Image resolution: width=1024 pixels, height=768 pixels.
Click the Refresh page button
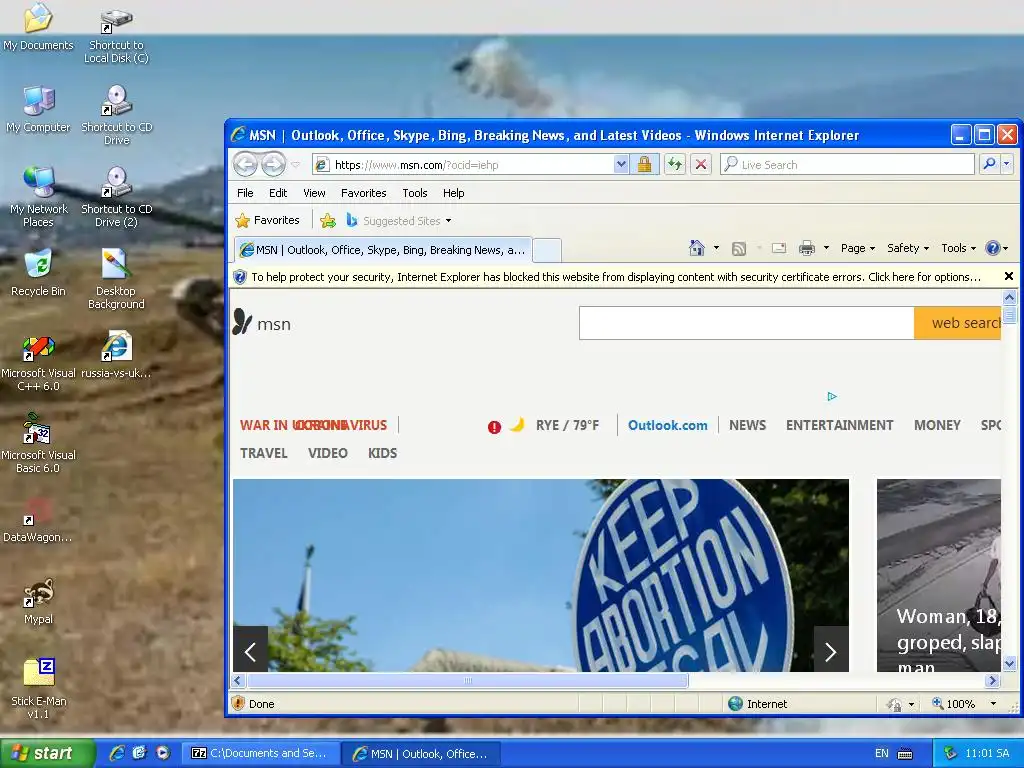[675, 165]
